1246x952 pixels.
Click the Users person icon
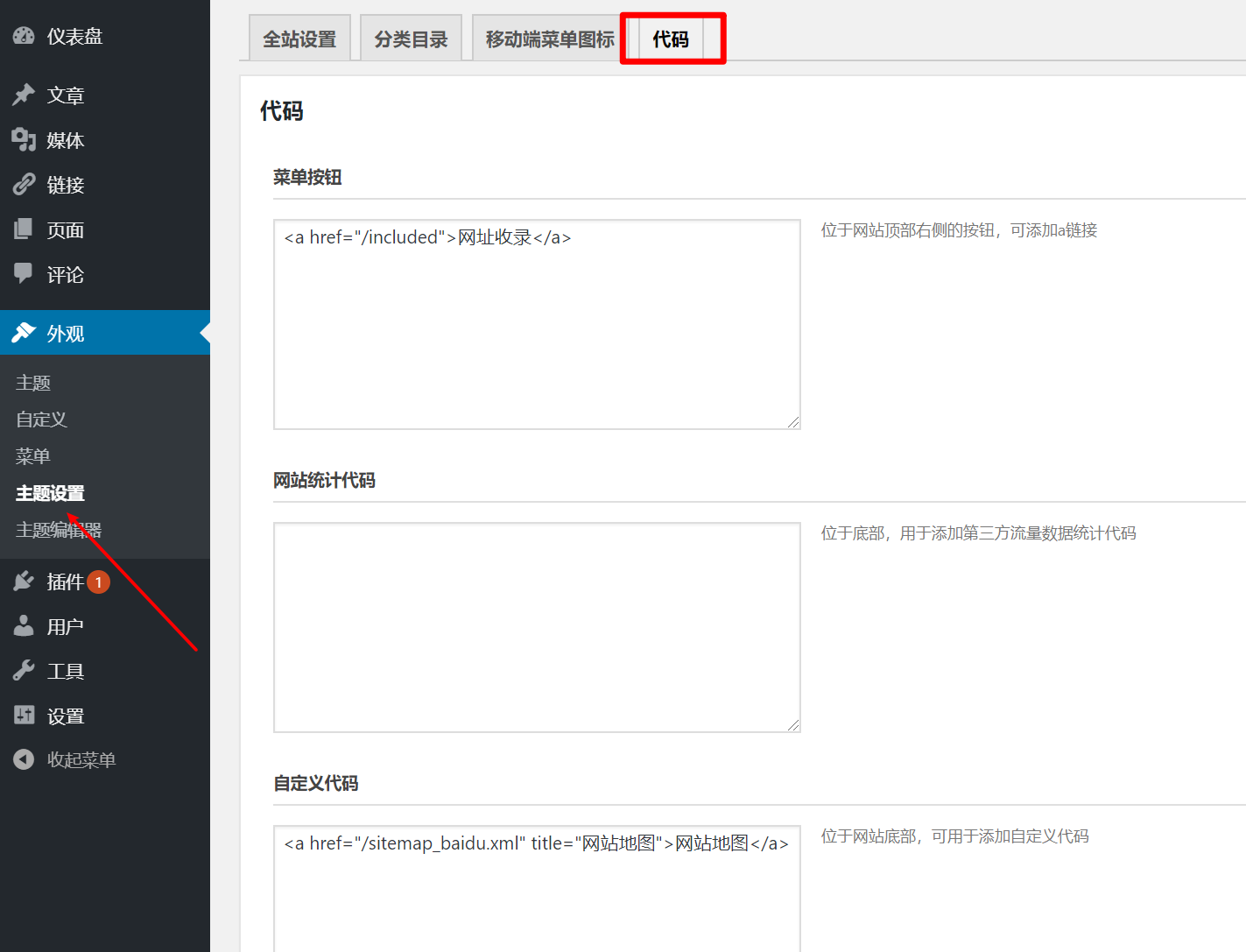[24, 626]
